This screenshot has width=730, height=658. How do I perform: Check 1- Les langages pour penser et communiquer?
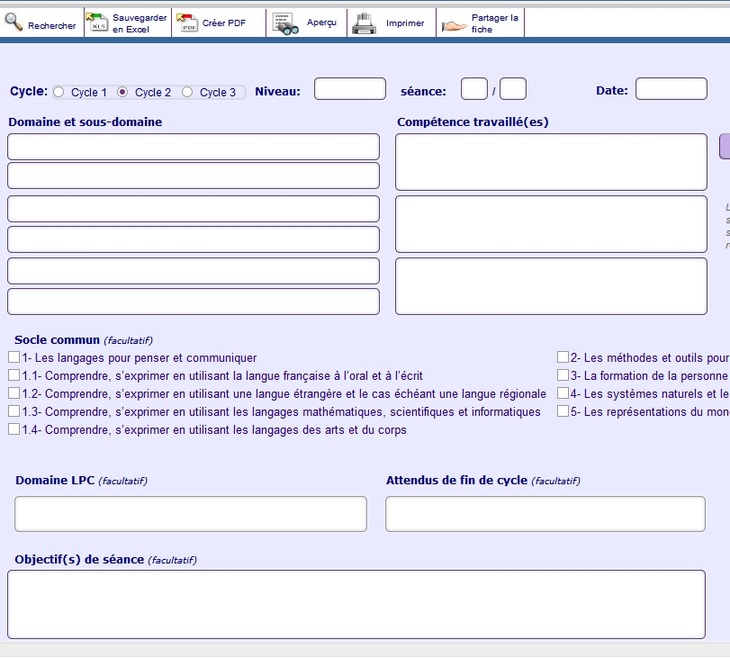tap(14, 357)
